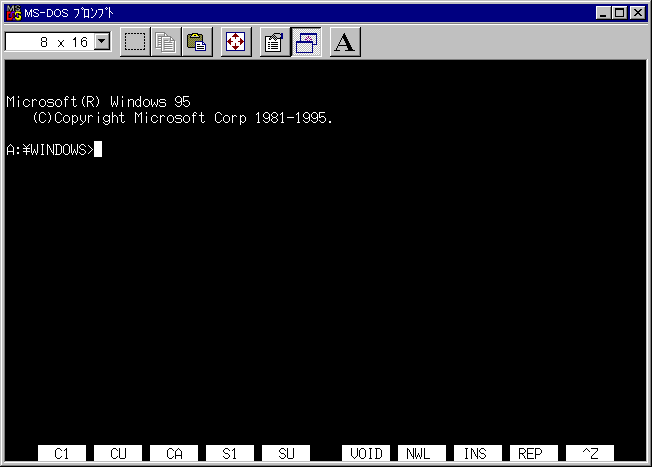The width and height of the screenshot is (652, 467).
Task: Click the A:¥WINDOWS> command prompt
Action: pos(50,149)
